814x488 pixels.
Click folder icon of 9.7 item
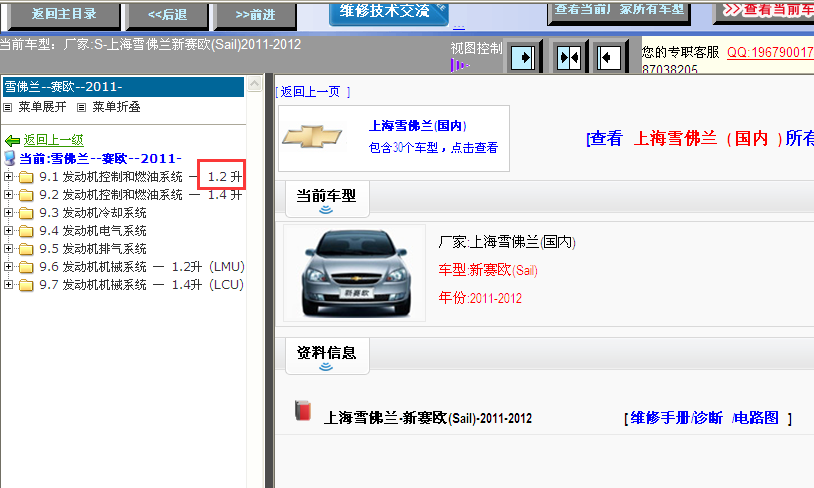(x=26, y=286)
